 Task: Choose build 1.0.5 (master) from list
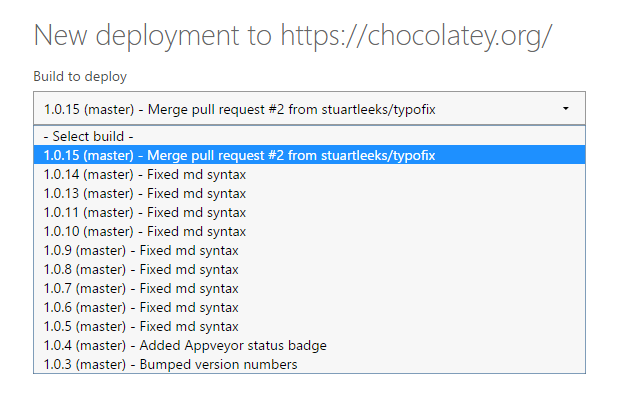coord(141,326)
